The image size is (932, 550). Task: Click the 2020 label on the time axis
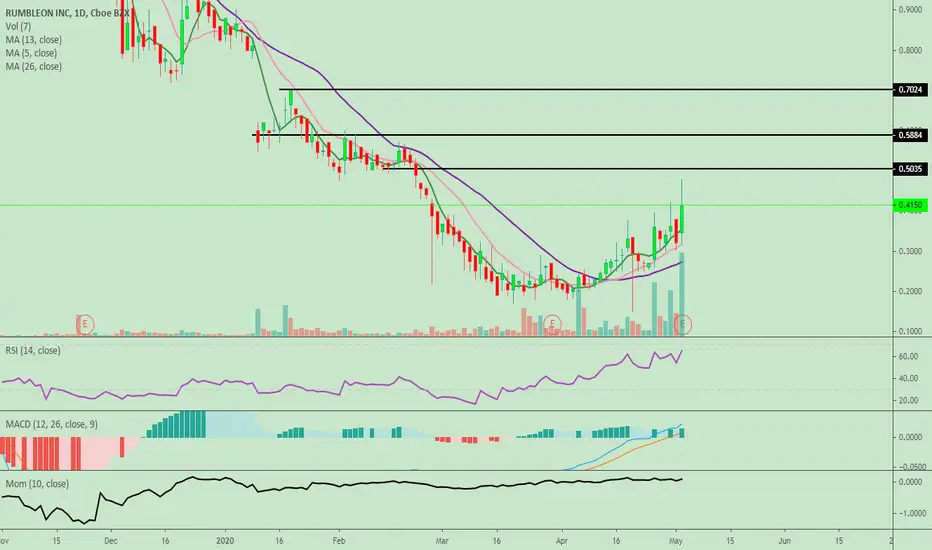(225, 541)
